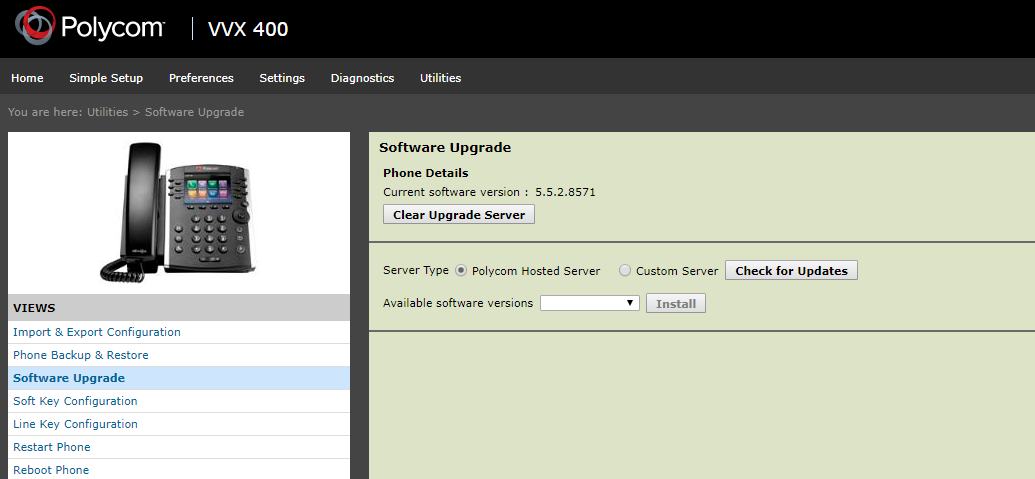This screenshot has height=479, width=1035.
Task: Open the Diagnostics menu
Action: pyautogui.click(x=362, y=78)
